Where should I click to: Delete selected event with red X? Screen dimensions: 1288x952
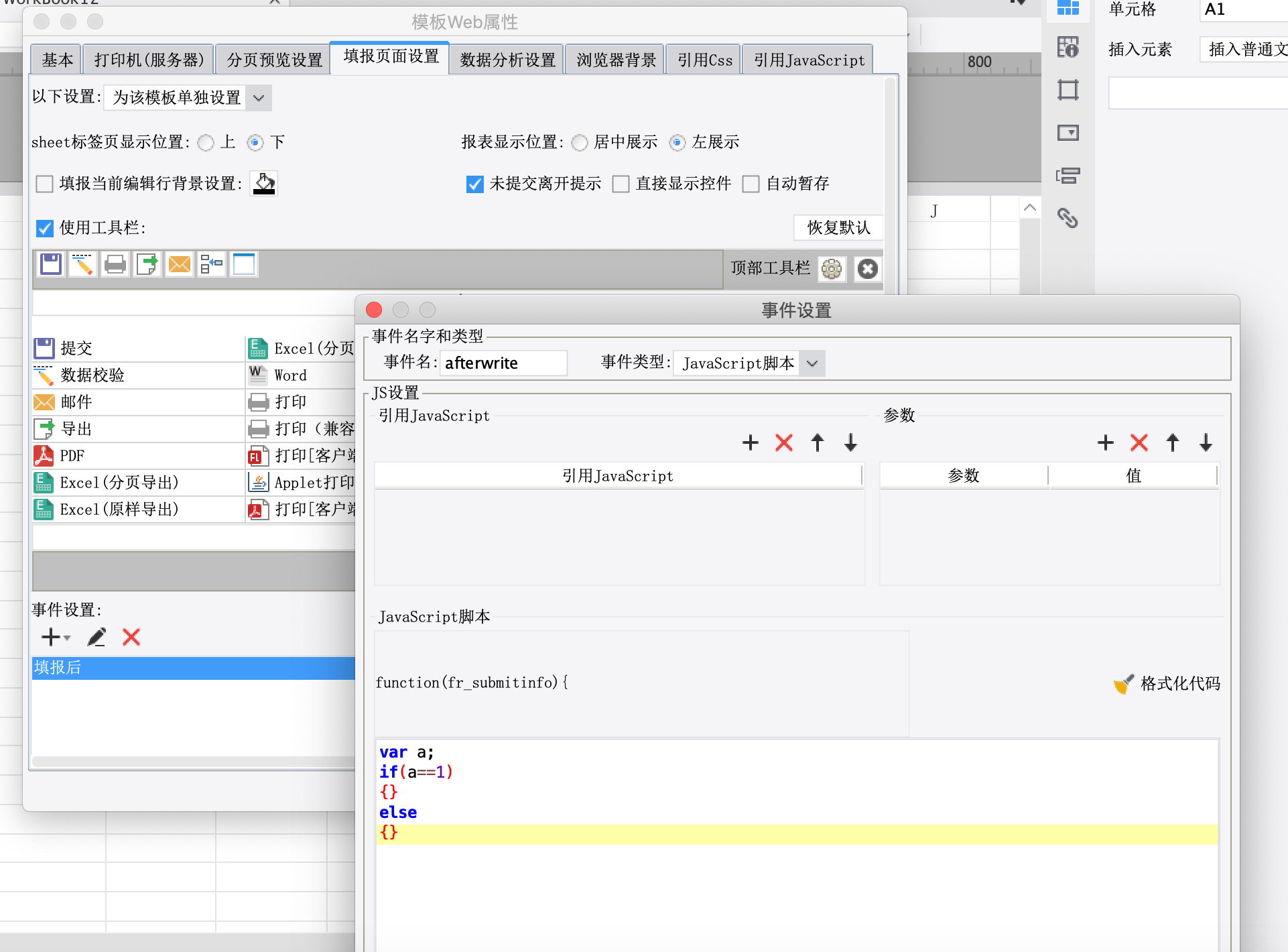point(131,637)
